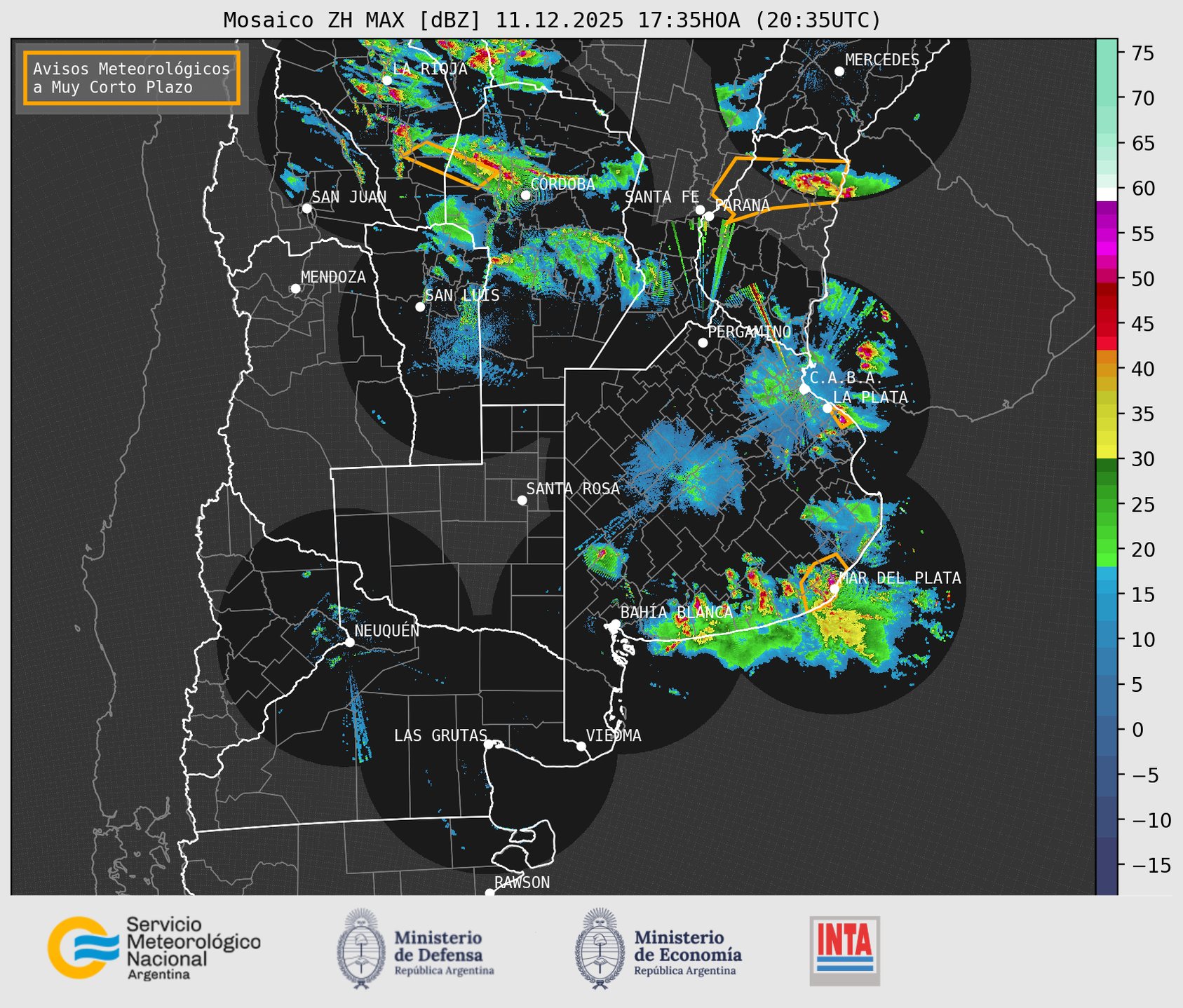
Task: Click the 50 tick label on colorbar
Action: click(1142, 279)
